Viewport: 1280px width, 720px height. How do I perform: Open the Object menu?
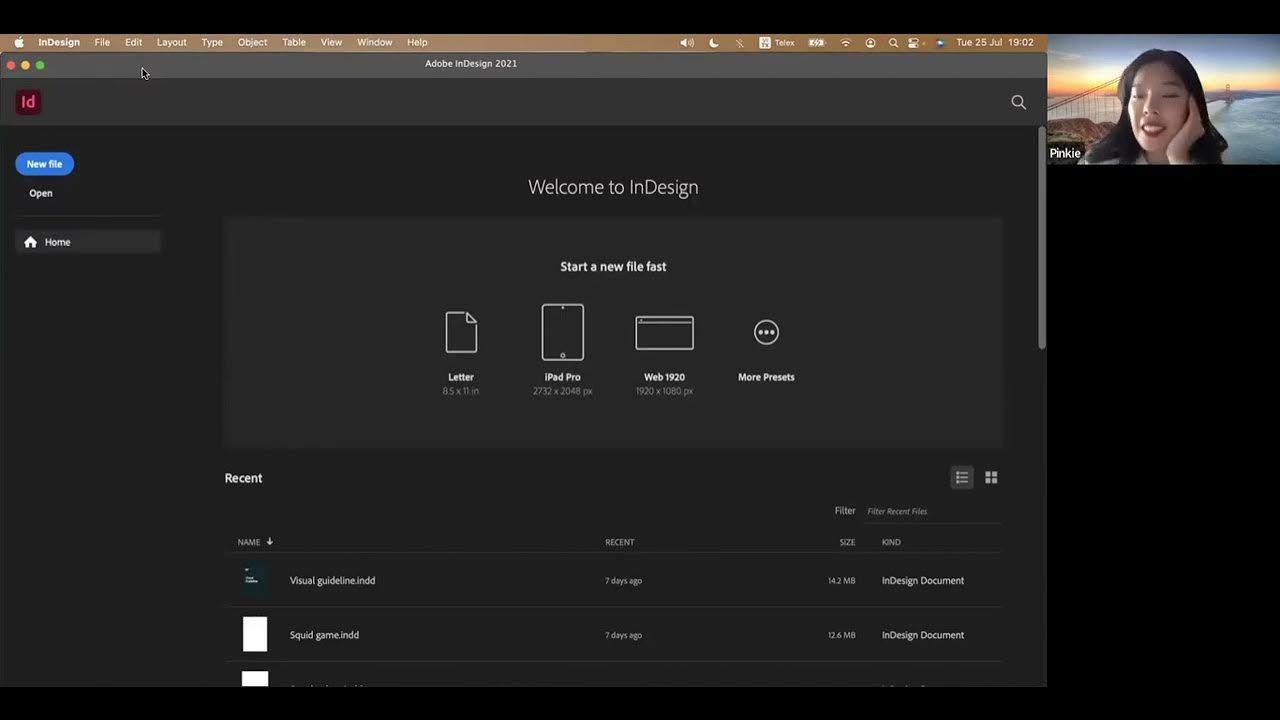[252, 42]
